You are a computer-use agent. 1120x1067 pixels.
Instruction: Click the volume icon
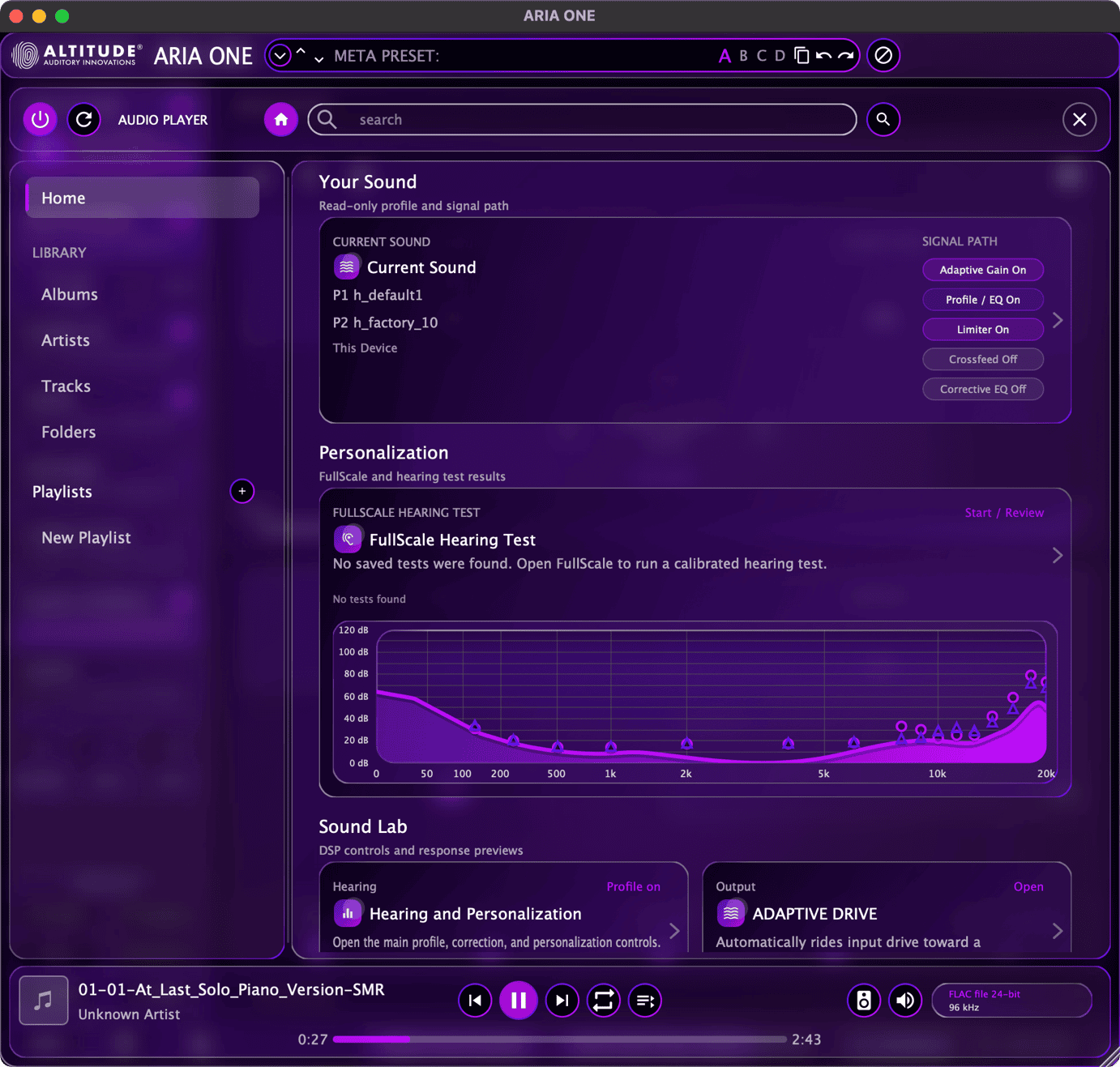(x=905, y=1001)
